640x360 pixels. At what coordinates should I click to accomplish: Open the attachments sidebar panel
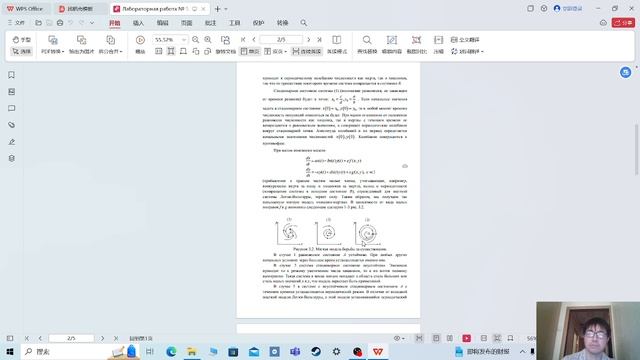tap(11, 125)
